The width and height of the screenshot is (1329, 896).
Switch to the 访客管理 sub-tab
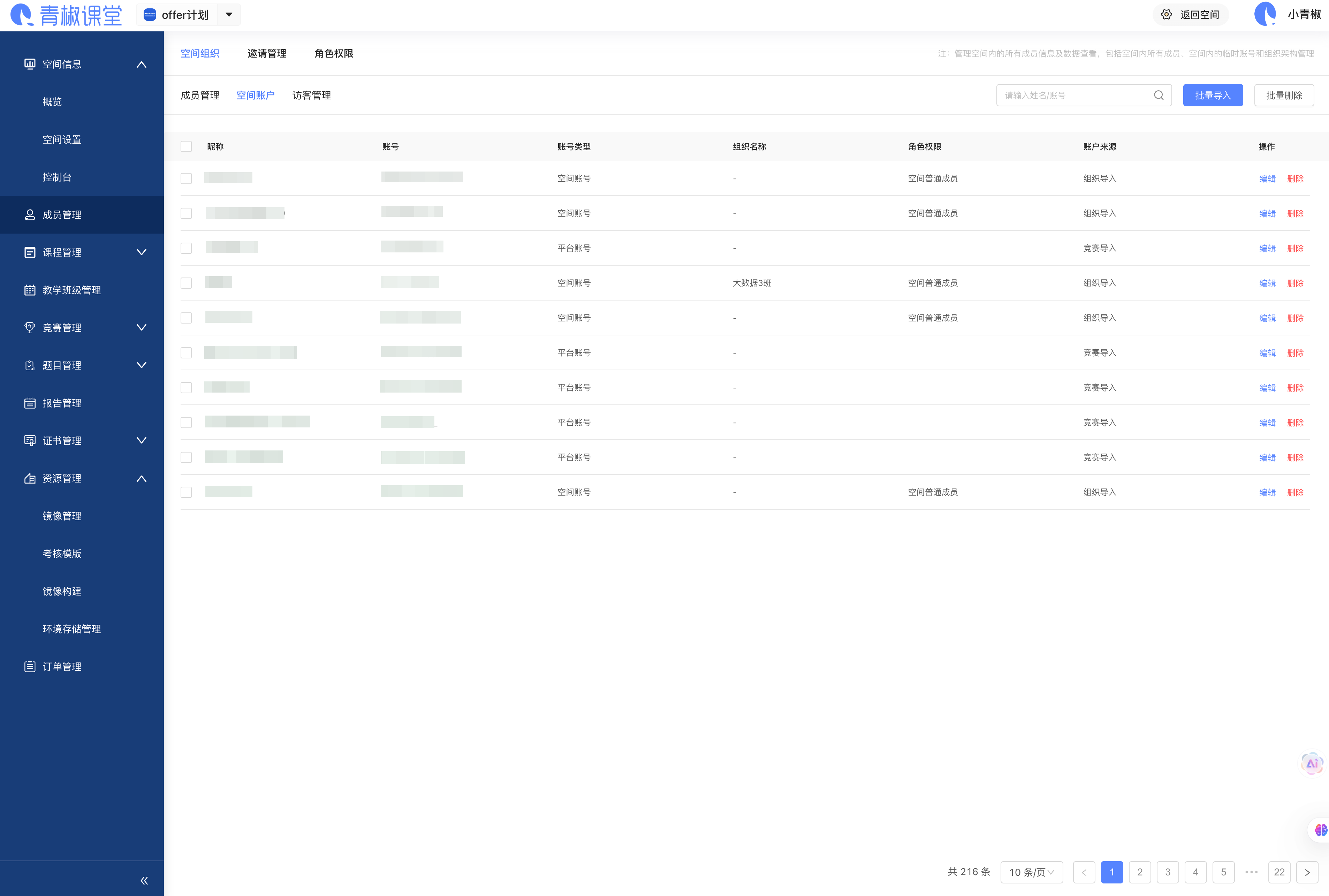[x=311, y=96]
